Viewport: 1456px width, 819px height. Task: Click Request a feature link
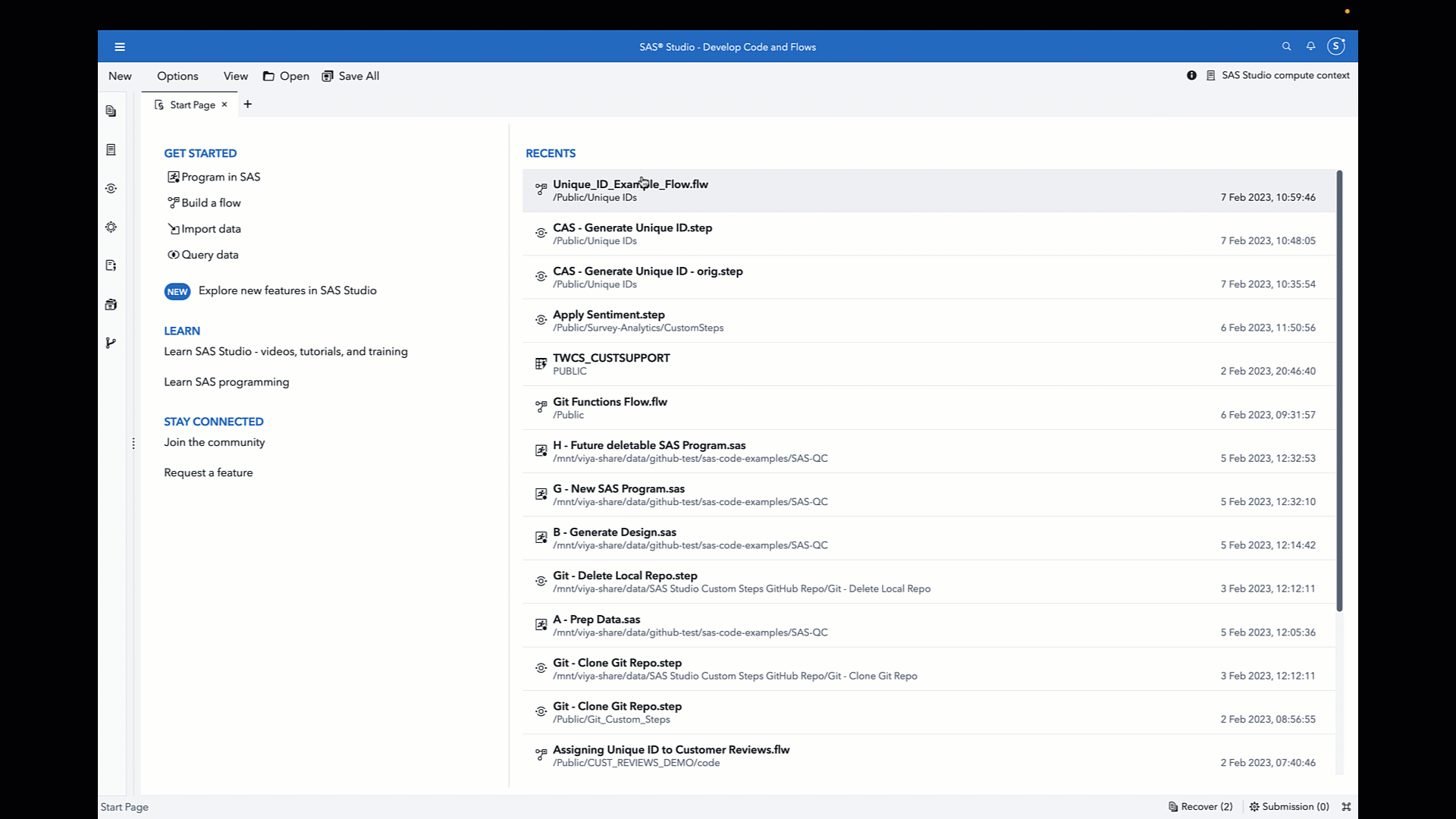click(209, 472)
